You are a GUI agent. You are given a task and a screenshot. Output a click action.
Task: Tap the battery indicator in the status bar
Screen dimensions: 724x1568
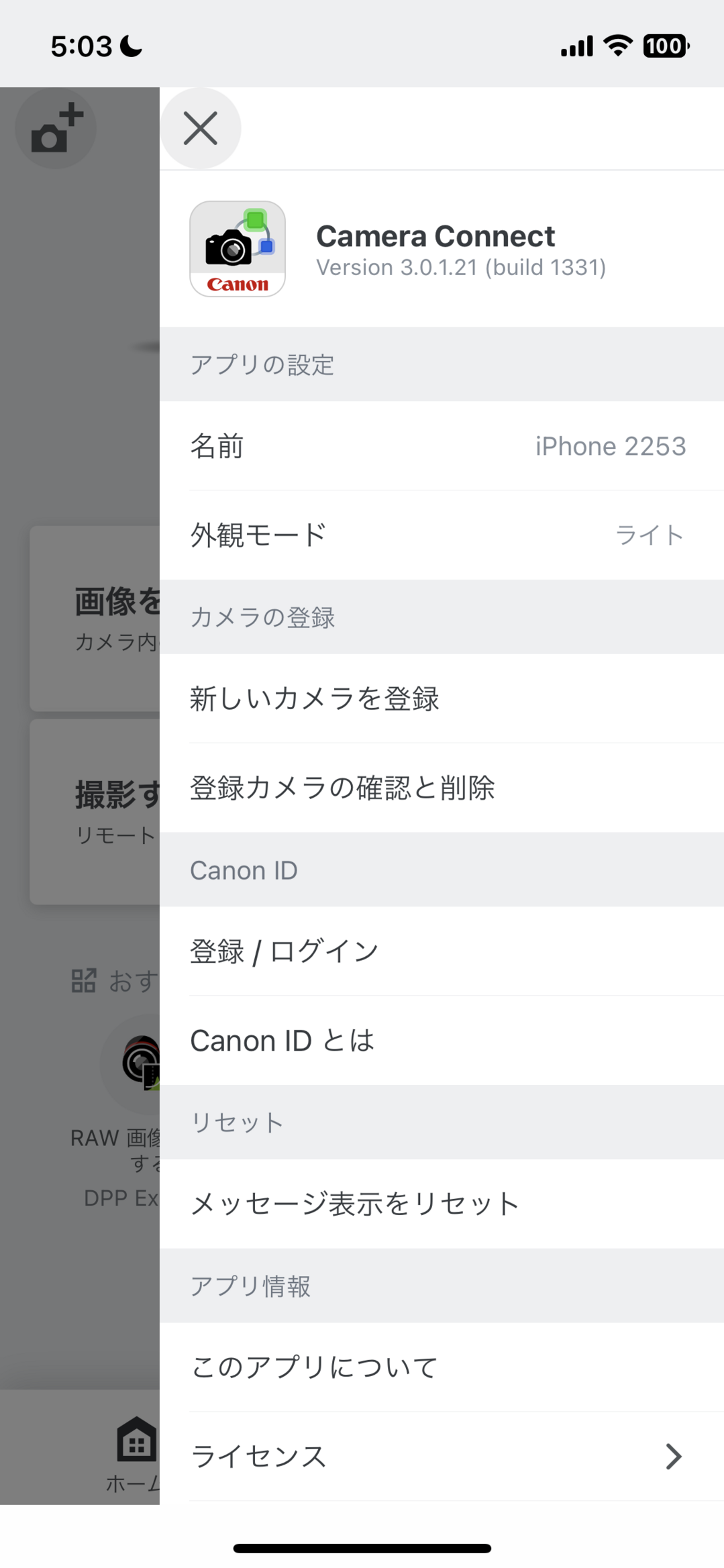coord(664,45)
